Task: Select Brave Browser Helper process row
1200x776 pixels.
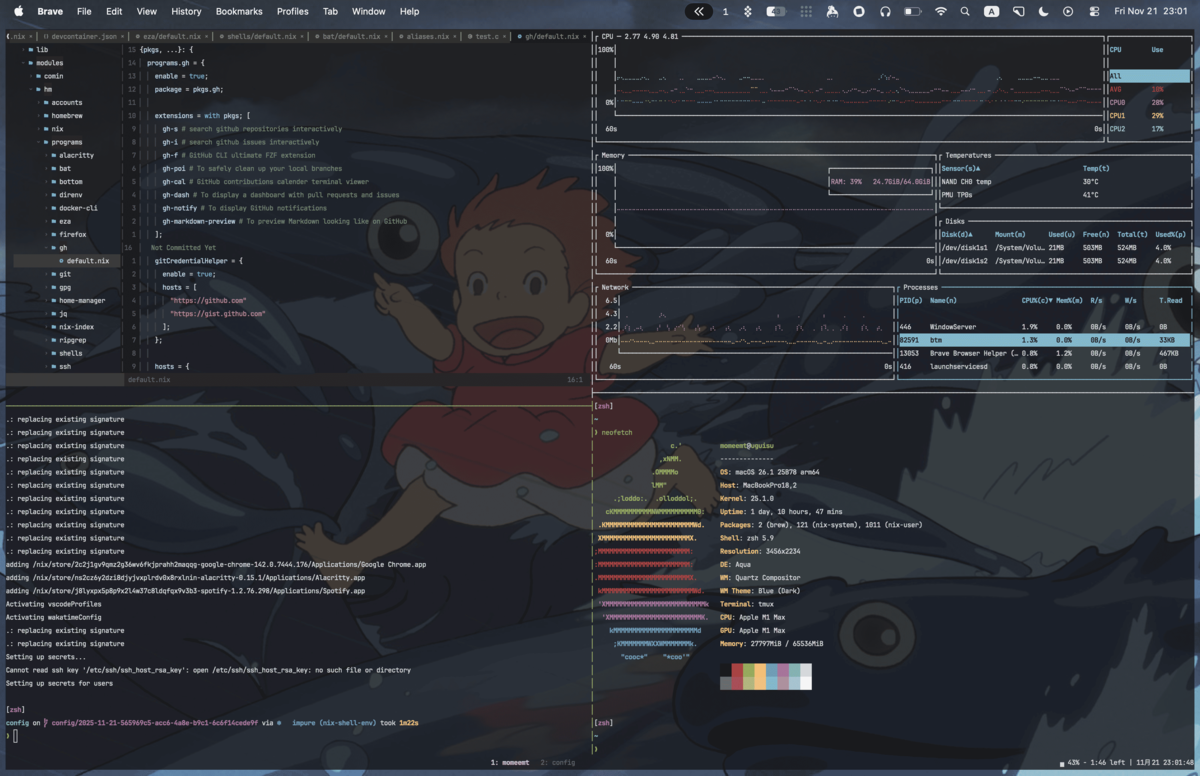Action: pyautogui.click(x=1045, y=353)
